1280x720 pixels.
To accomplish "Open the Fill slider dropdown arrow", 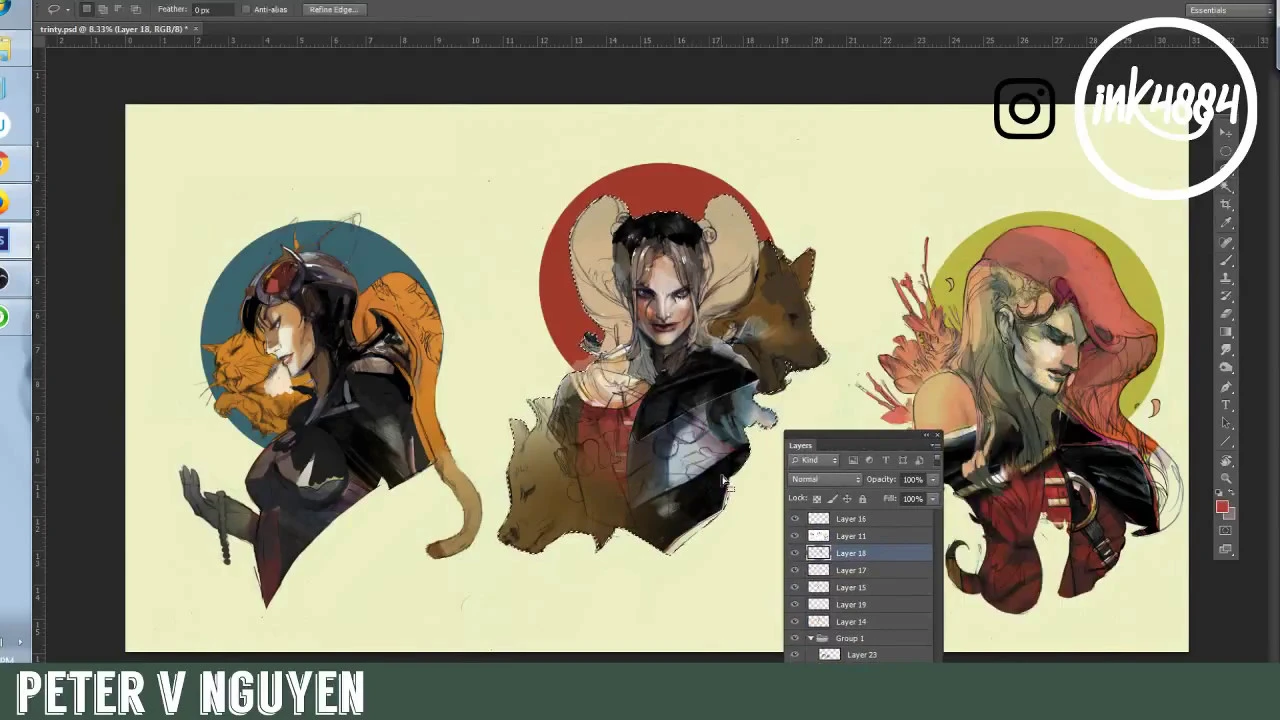I will [x=933, y=499].
